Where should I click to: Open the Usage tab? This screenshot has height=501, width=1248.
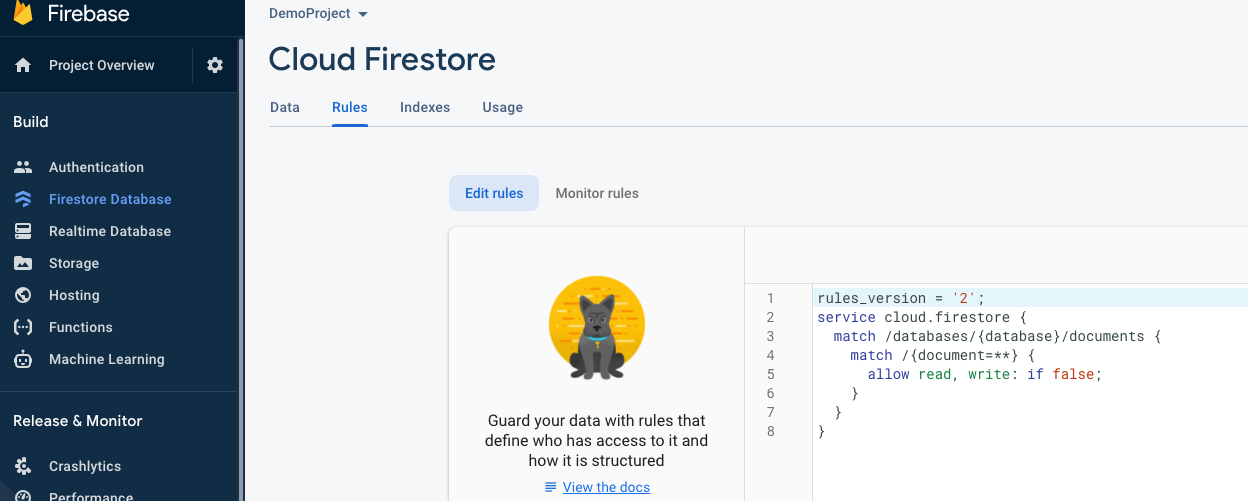tap(502, 107)
